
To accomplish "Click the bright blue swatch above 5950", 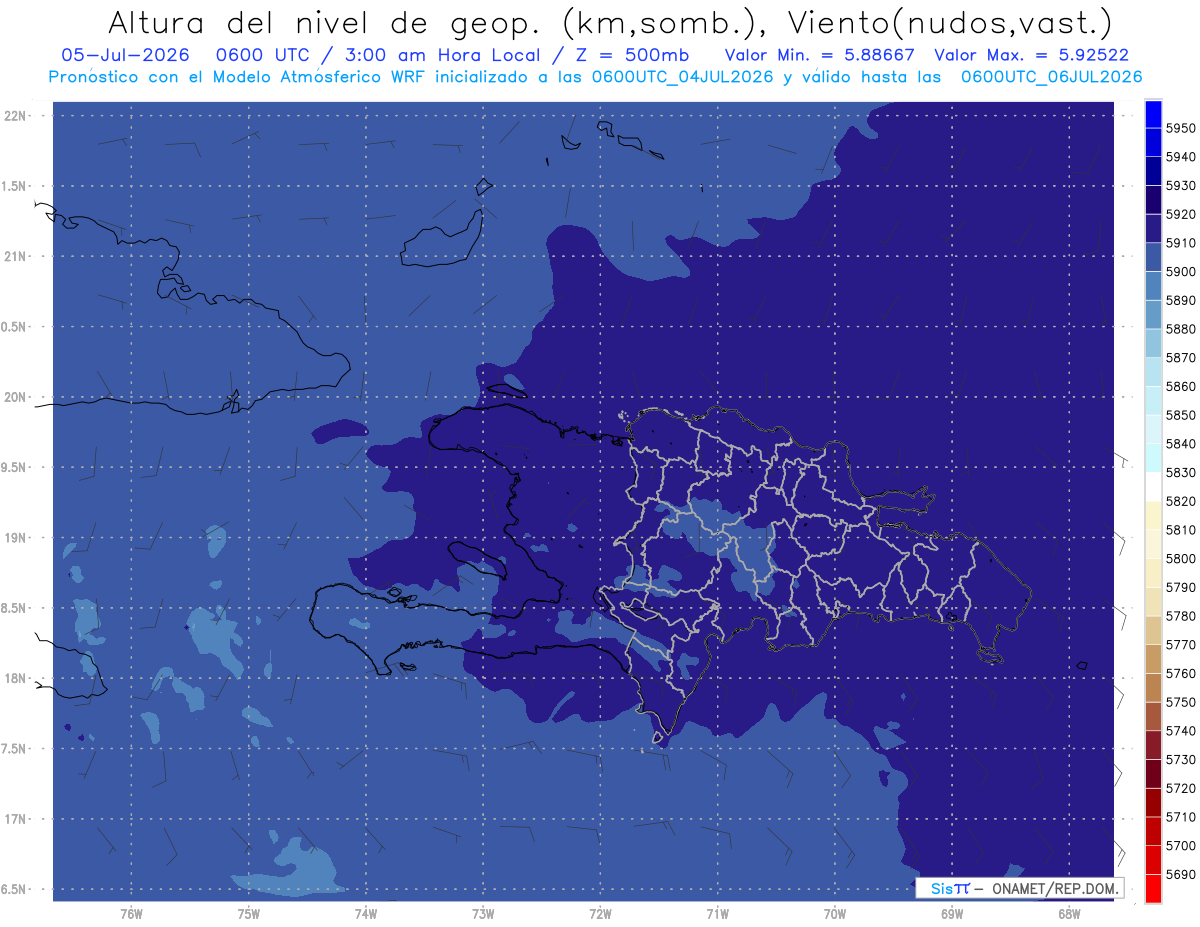I will 1152,114.
